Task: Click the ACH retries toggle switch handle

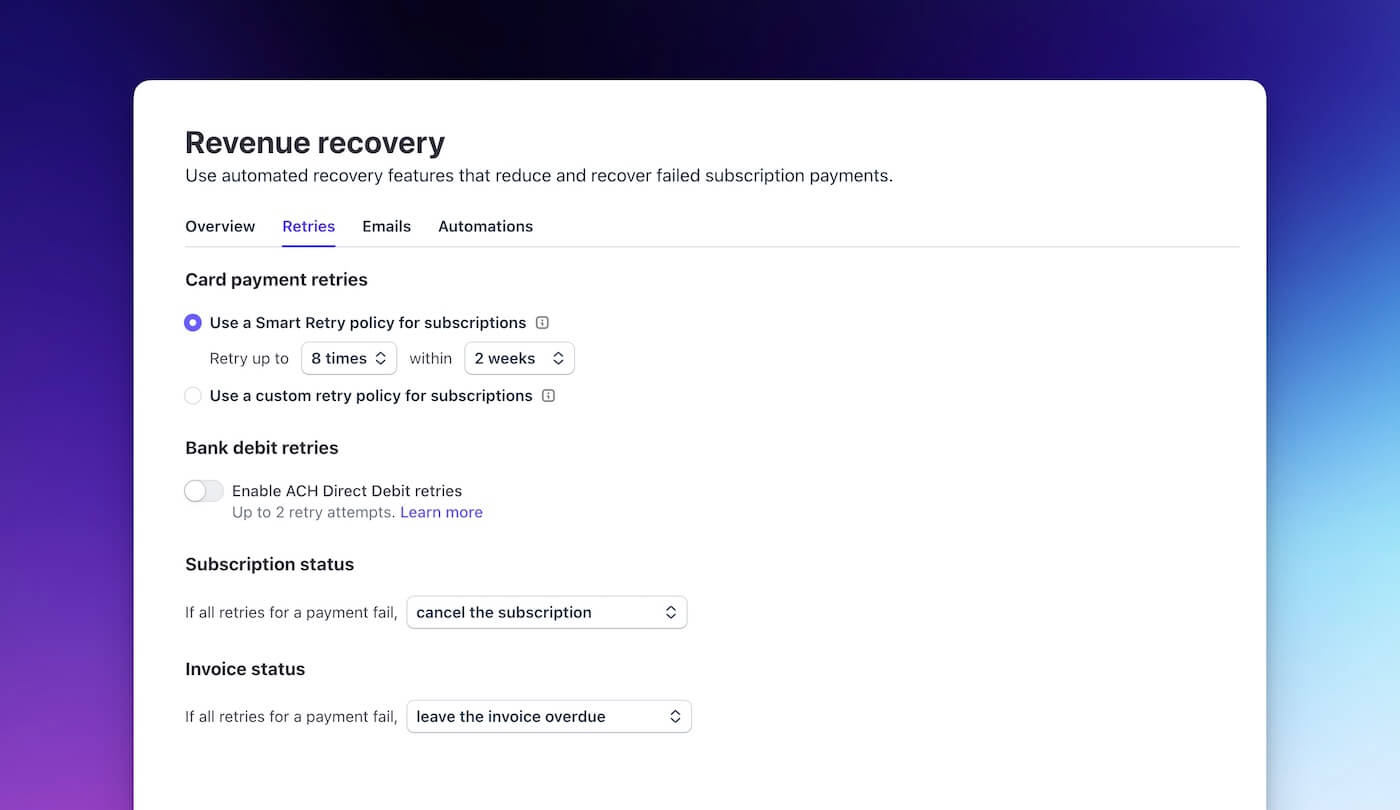Action: 194,491
